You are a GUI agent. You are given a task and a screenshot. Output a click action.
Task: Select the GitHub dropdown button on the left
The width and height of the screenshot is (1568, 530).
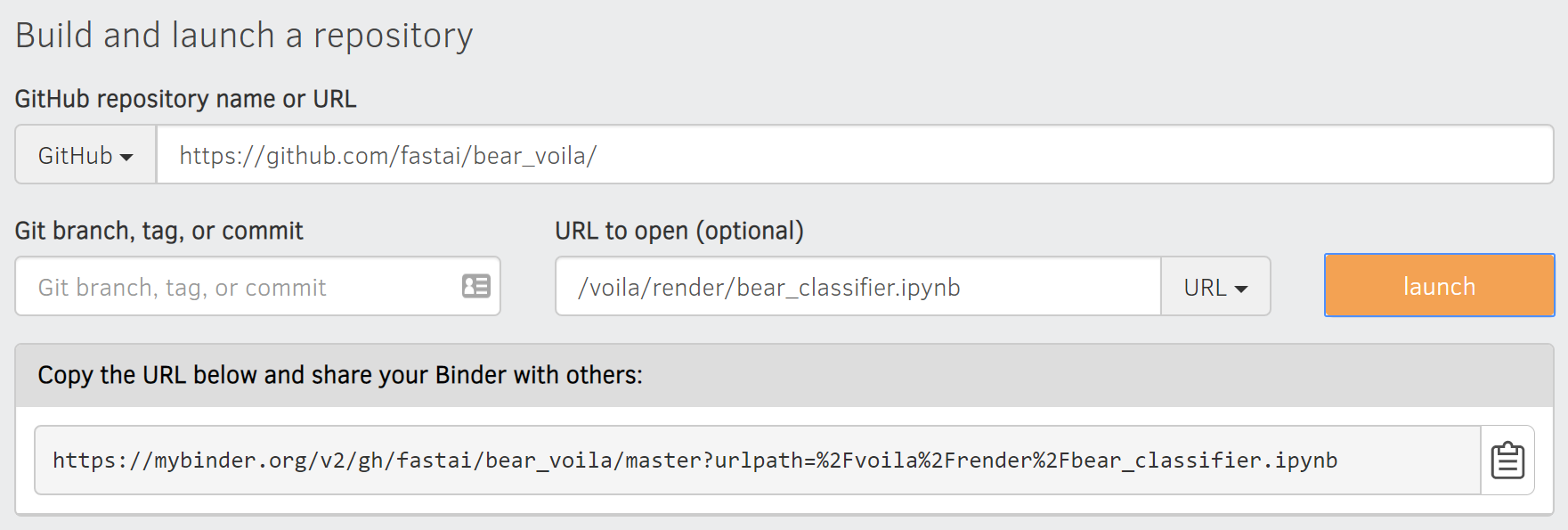click(x=85, y=153)
